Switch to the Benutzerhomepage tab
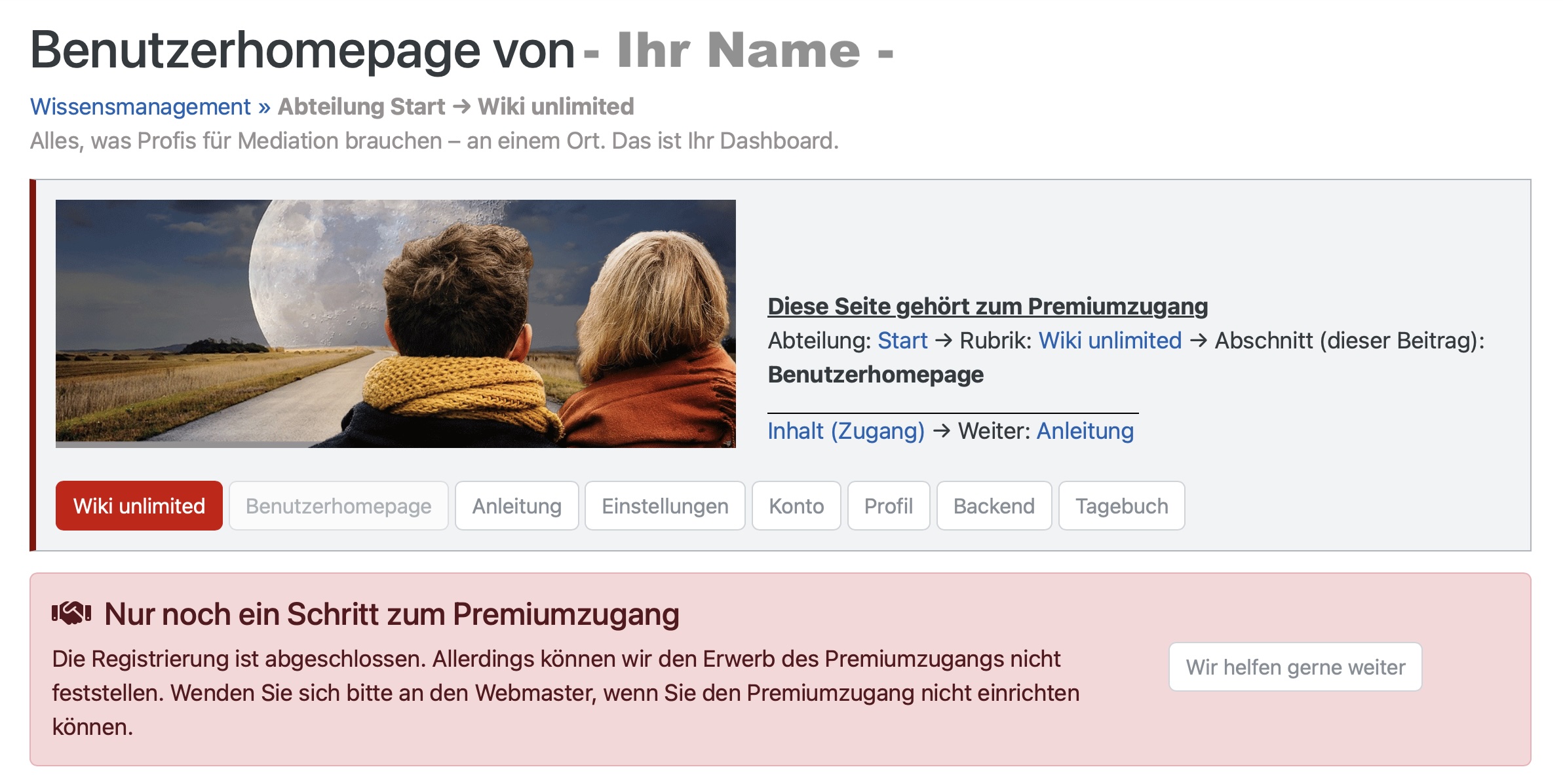The height and width of the screenshot is (784, 1563). coord(338,506)
